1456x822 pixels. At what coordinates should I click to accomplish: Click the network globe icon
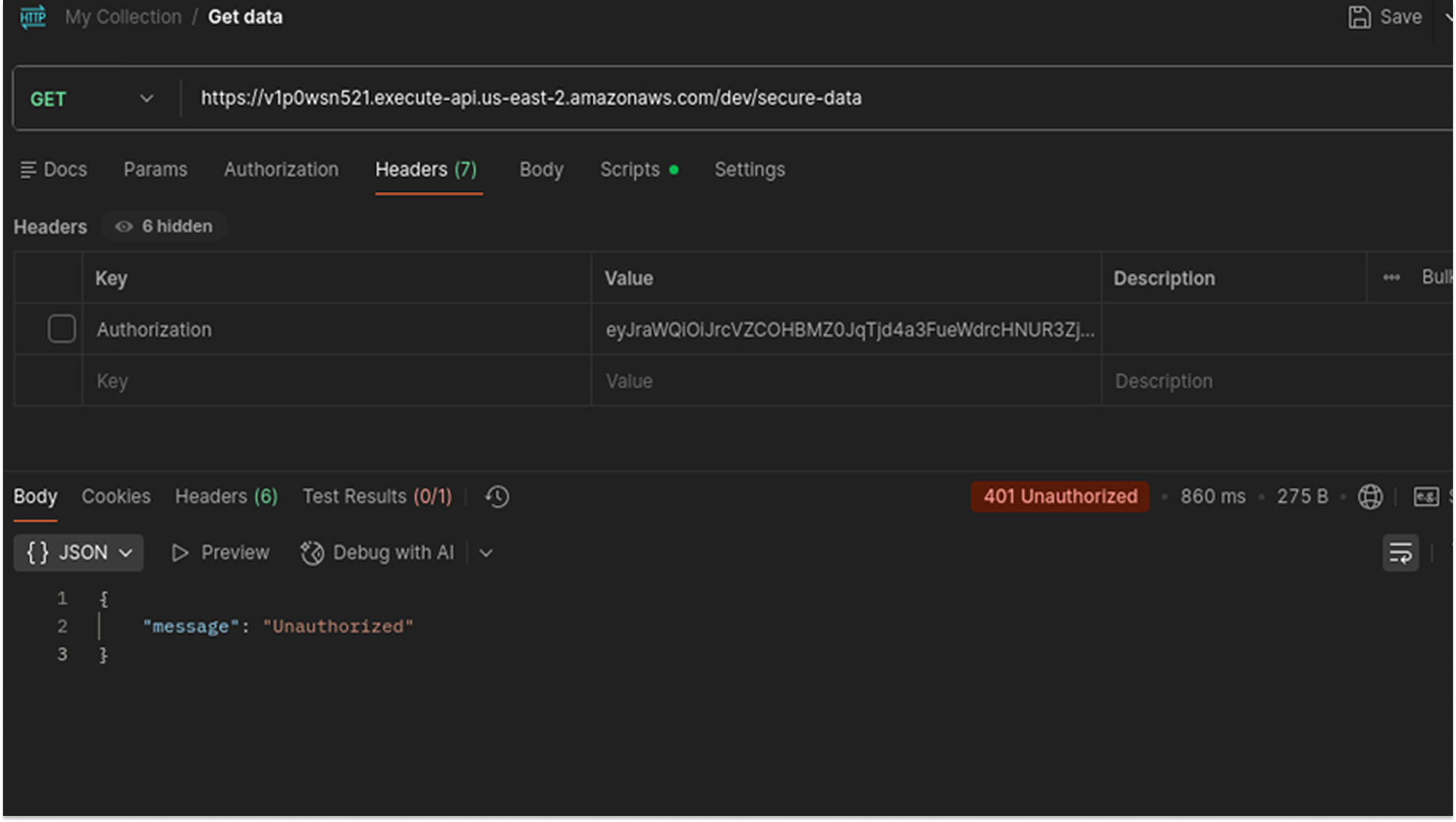[x=1370, y=496]
